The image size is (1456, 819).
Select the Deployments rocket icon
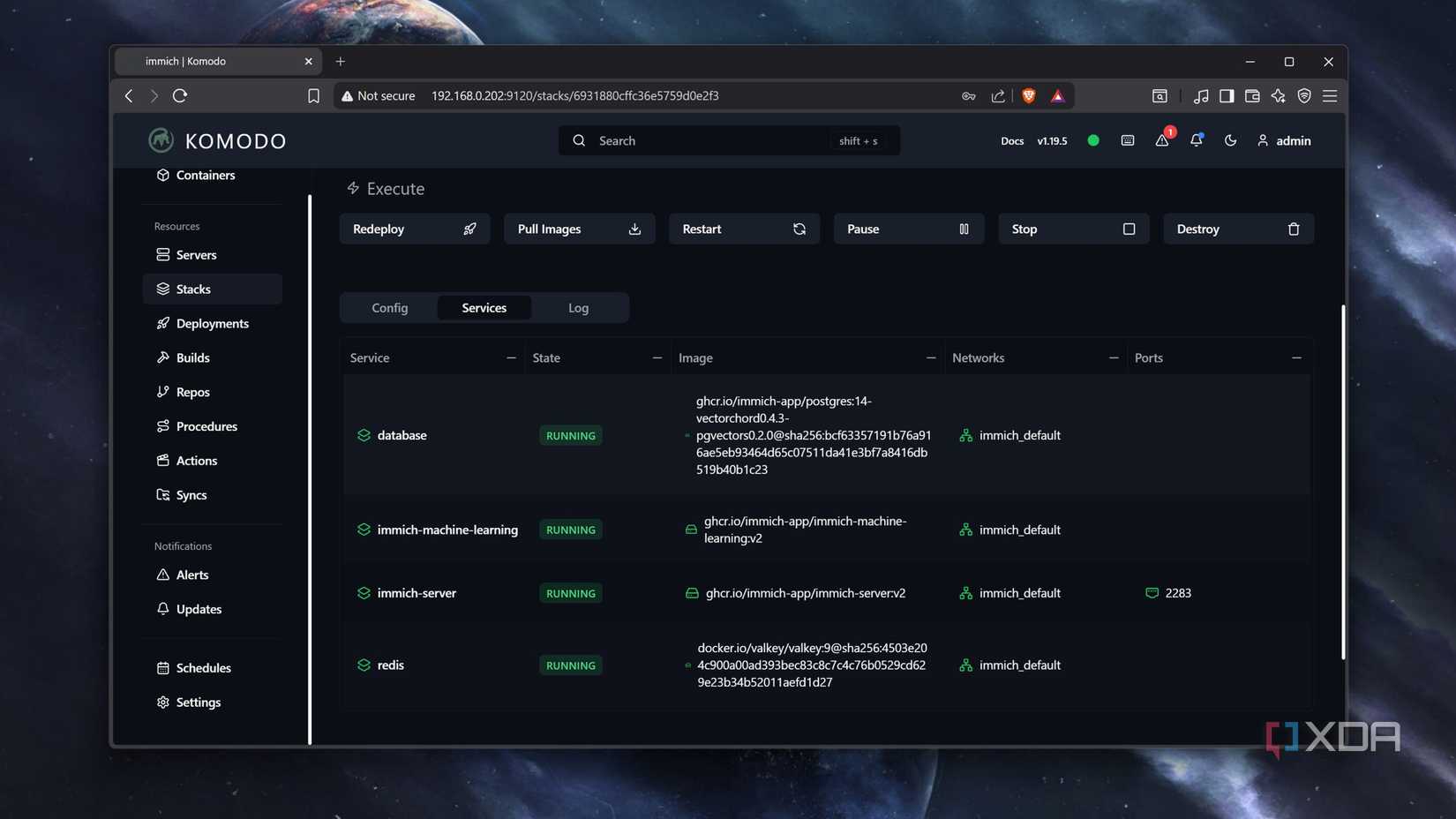coord(163,323)
